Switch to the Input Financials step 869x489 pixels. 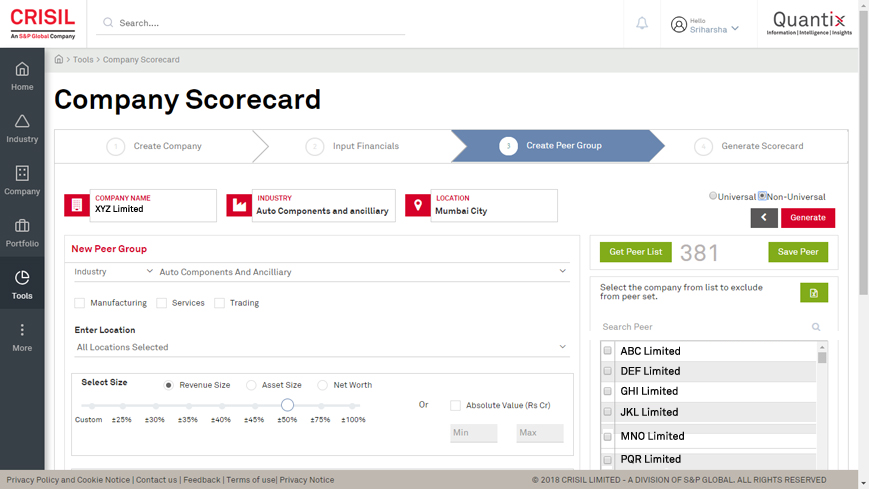coord(365,146)
